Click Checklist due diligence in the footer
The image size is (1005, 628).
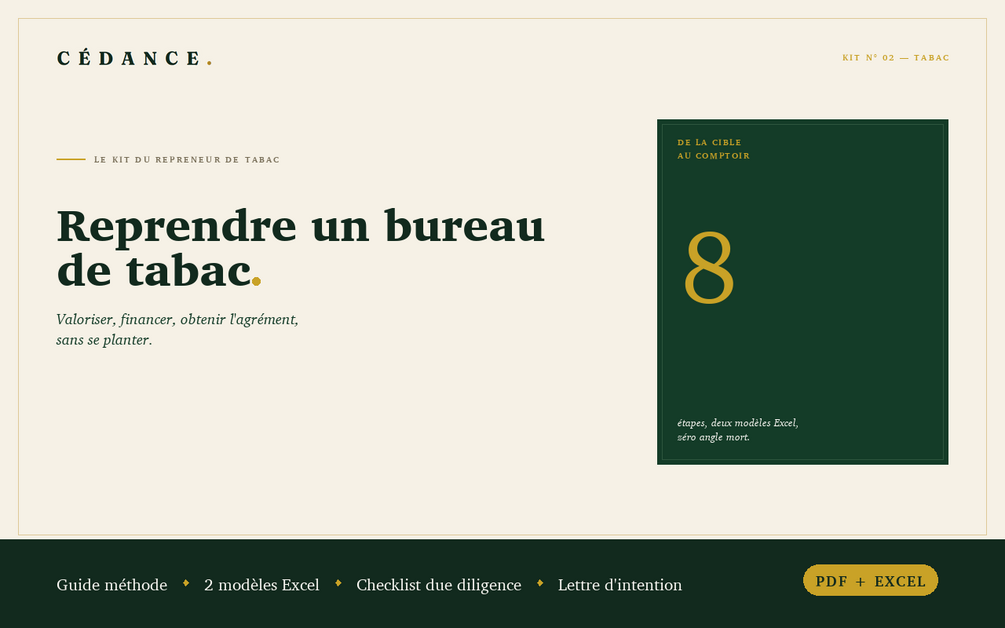coord(438,585)
